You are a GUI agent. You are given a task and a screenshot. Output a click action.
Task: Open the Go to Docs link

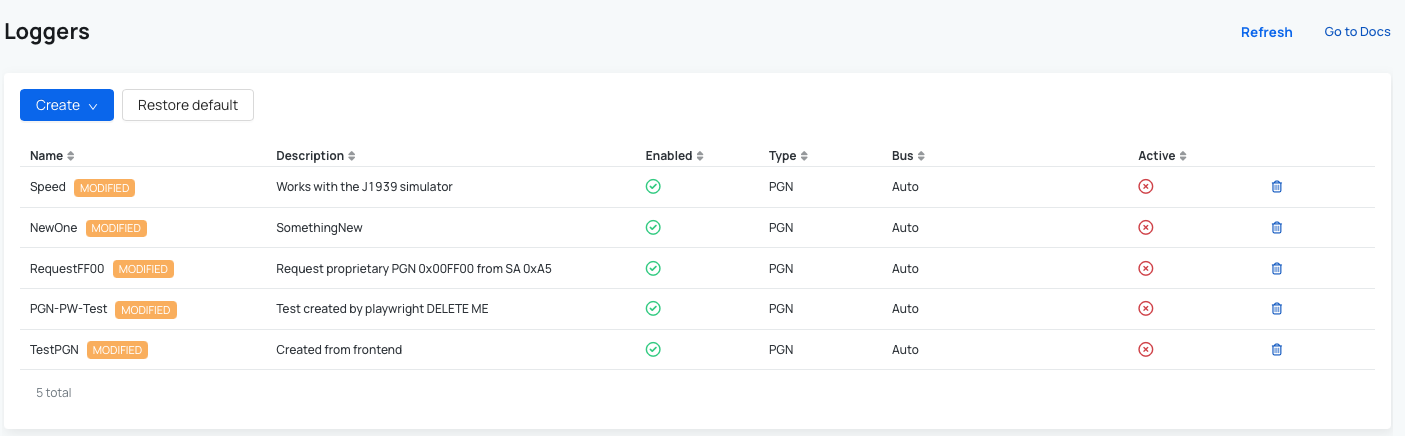[x=1357, y=32]
